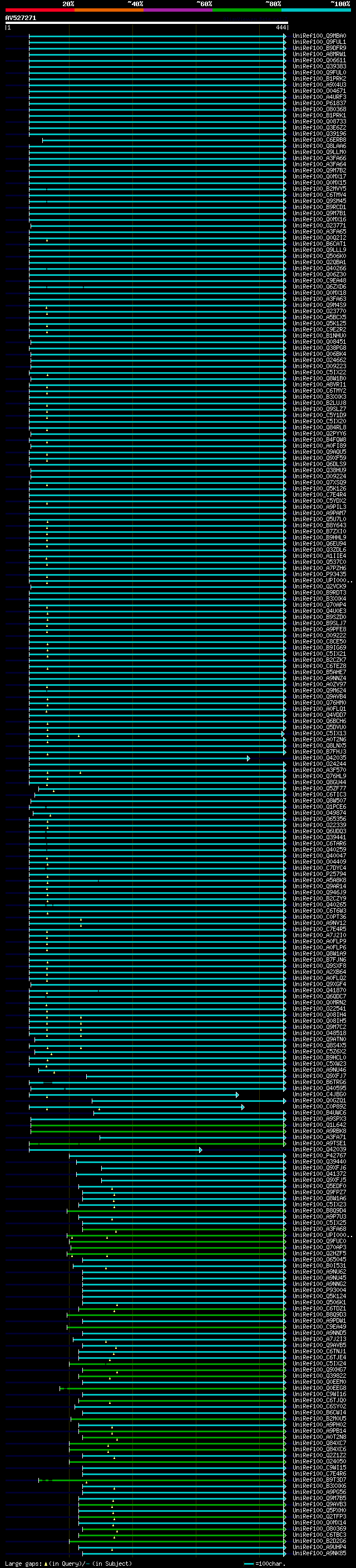Open hit UniRef100_Q9FUL1
The height and width of the screenshot is (1568, 356).
pyautogui.click(x=319, y=42)
